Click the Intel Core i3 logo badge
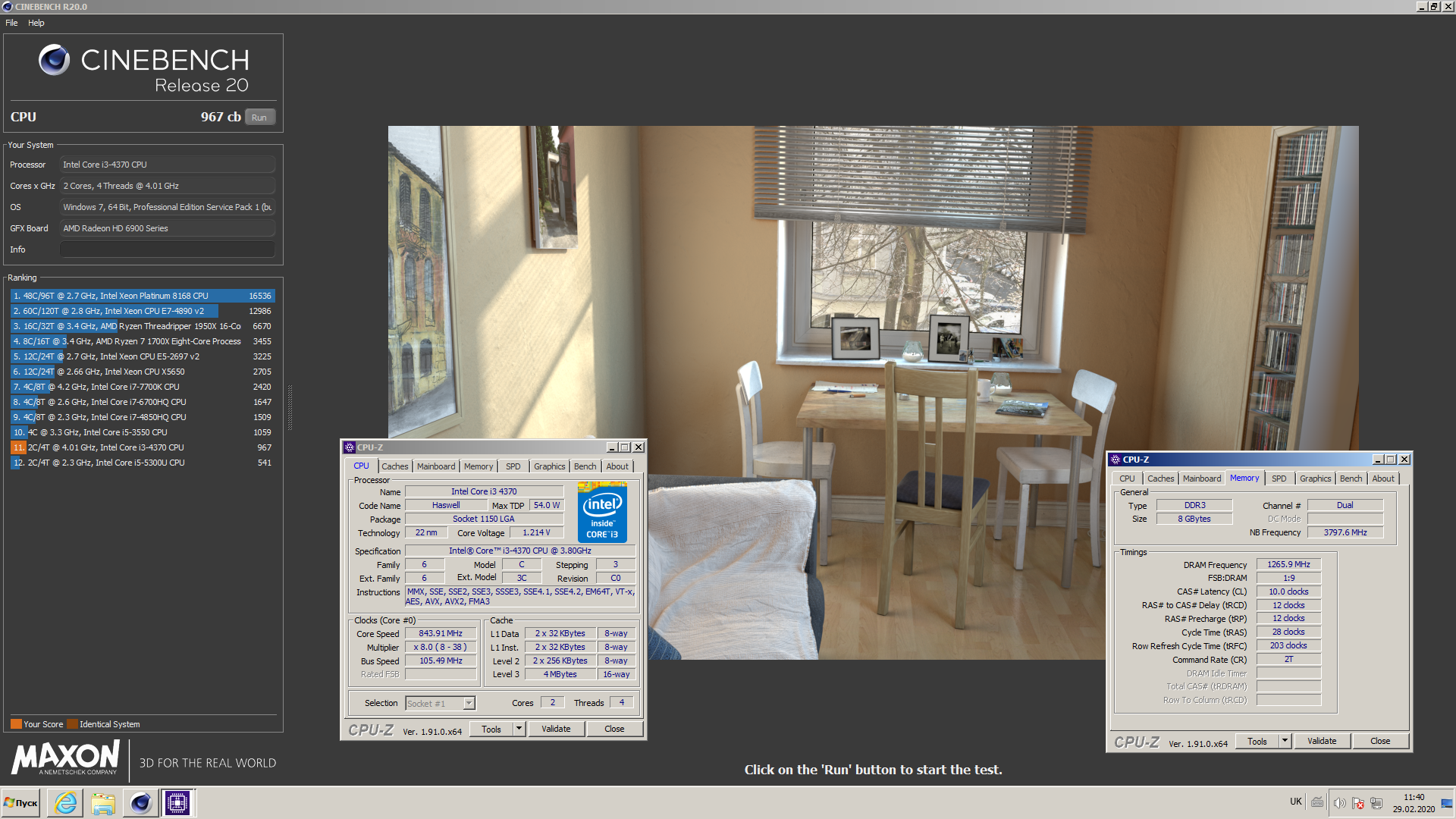Image resolution: width=1456 pixels, height=819 pixels. click(x=602, y=512)
